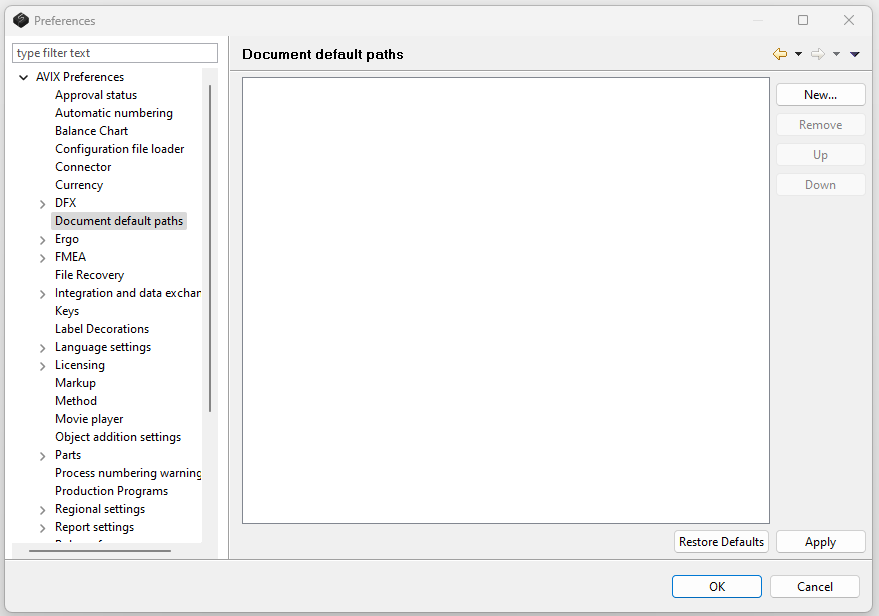The image size is (879, 616).
Task: Expand the Ergo preferences node
Action: click(42, 240)
